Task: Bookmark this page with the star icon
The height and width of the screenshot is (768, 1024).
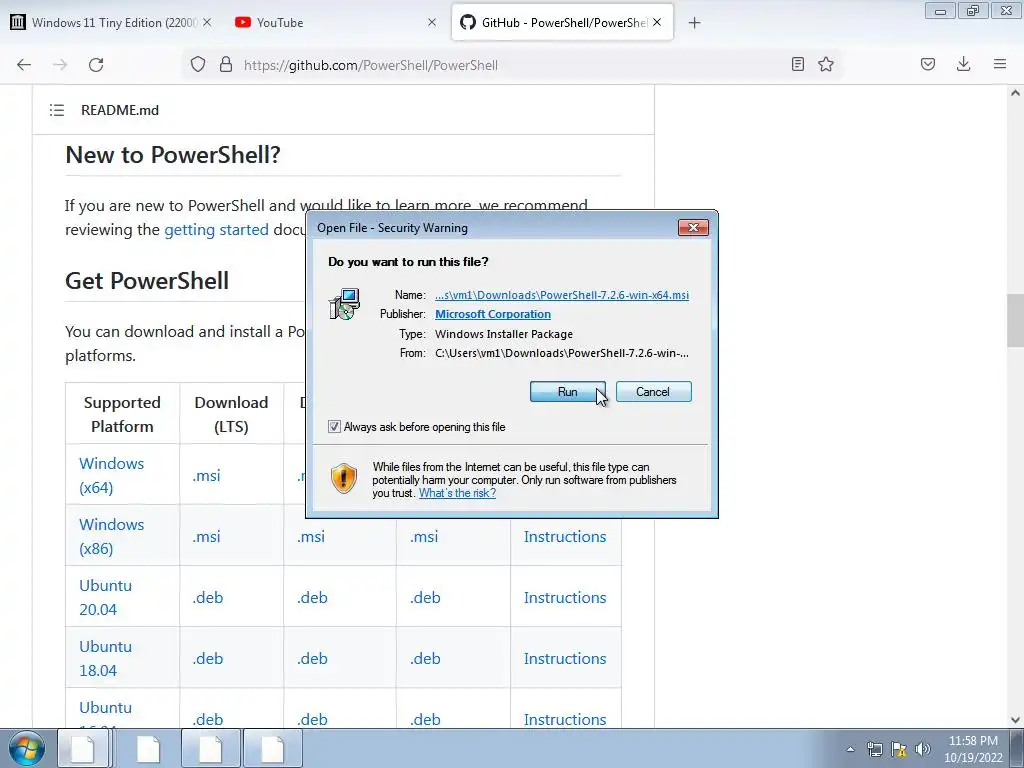Action: click(826, 64)
